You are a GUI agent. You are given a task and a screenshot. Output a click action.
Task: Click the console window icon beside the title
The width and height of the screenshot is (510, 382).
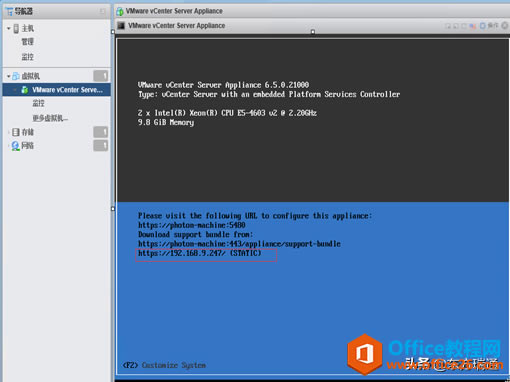(x=121, y=26)
